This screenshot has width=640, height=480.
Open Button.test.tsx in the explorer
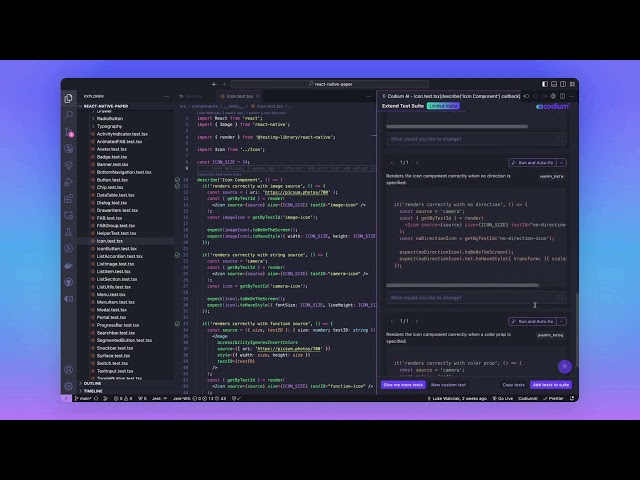[x=112, y=180]
